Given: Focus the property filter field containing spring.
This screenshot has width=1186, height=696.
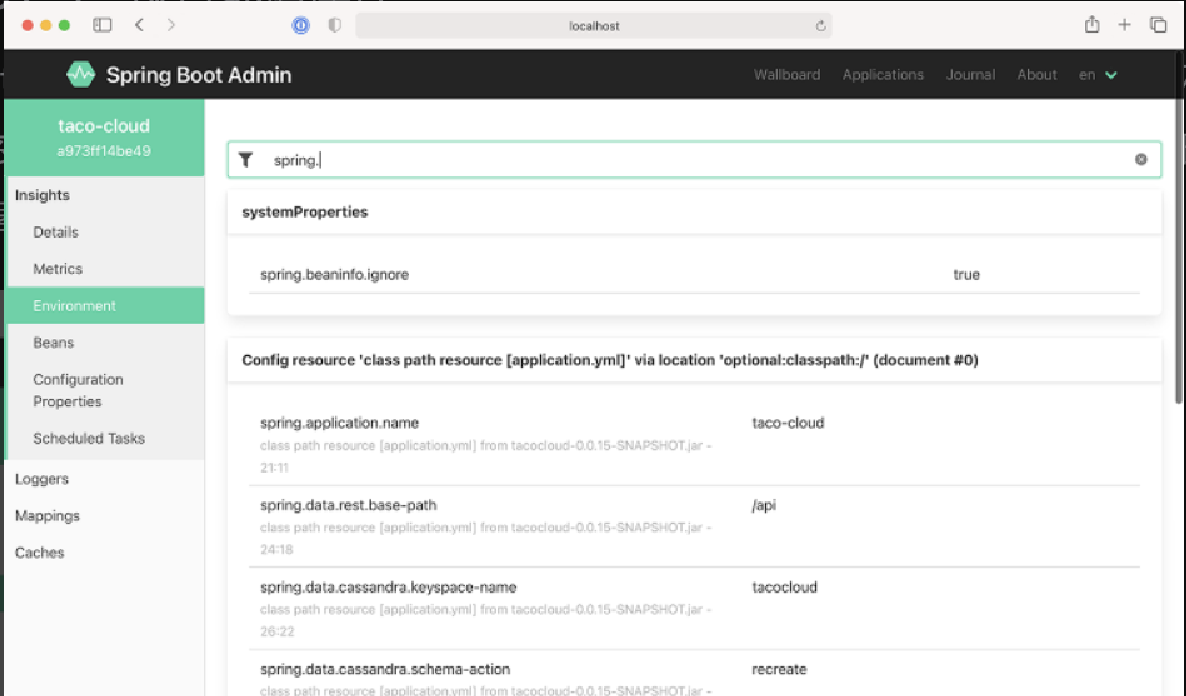Looking at the screenshot, I should tap(694, 160).
